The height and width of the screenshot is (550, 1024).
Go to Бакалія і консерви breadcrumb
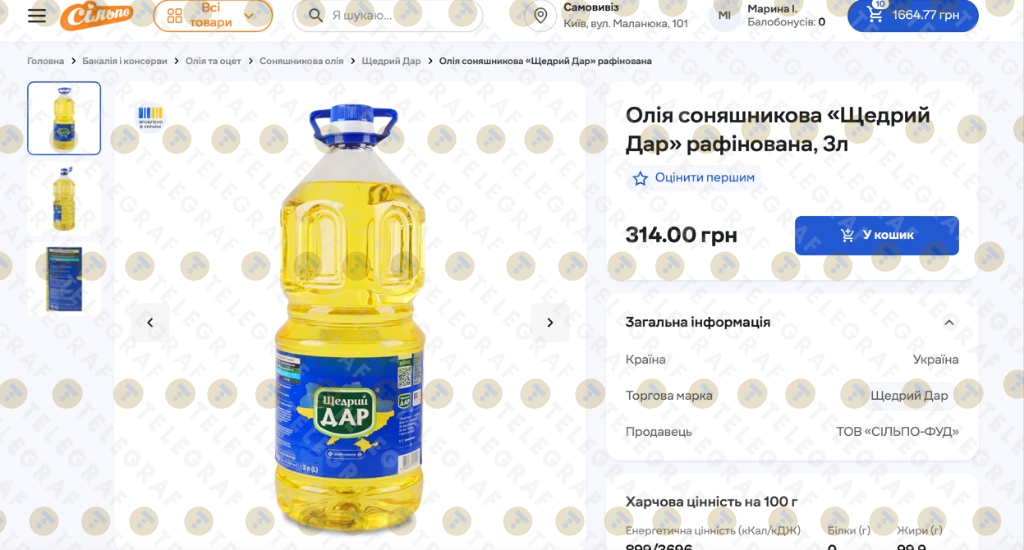[x=125, y=61]
